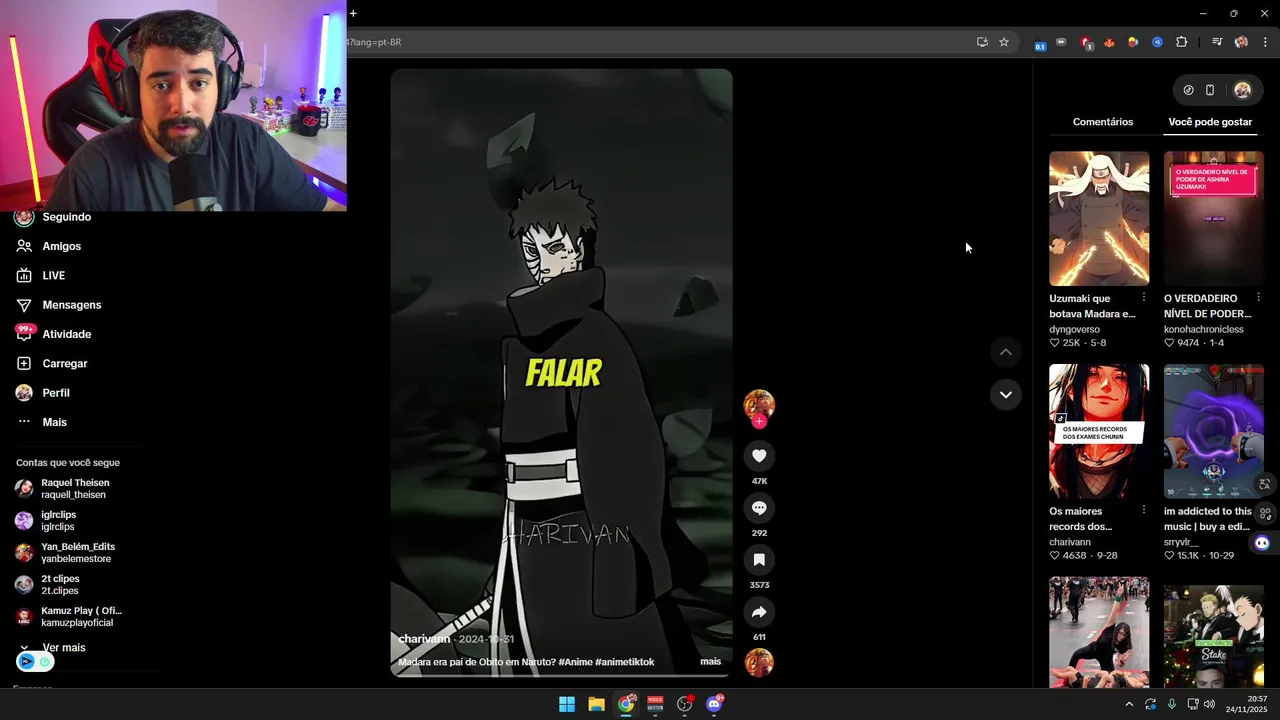Expand video description with mais
The image size is (1280, 720).
[710, 662]
